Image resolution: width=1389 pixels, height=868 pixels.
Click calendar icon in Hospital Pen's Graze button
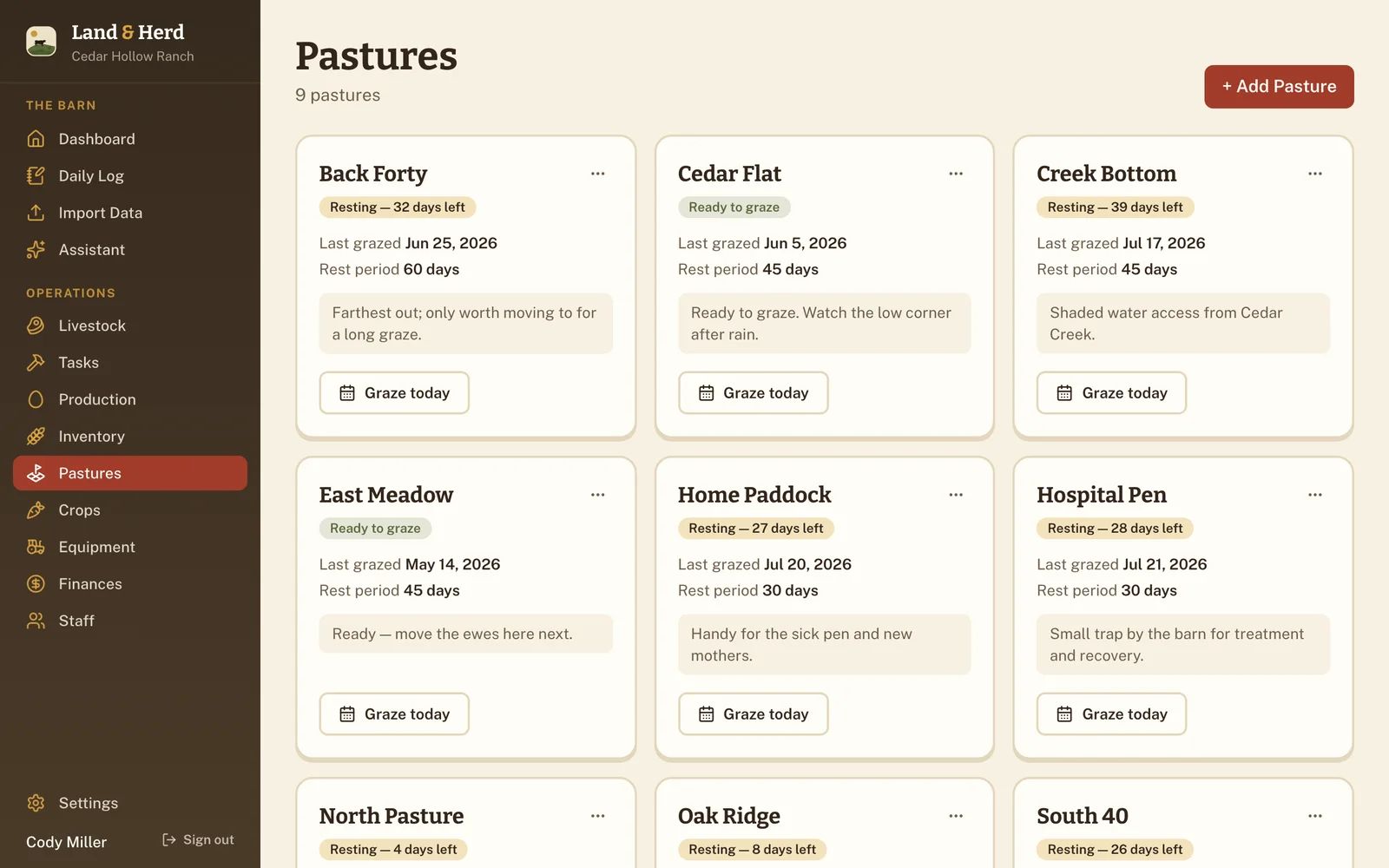pos(1064,714)
